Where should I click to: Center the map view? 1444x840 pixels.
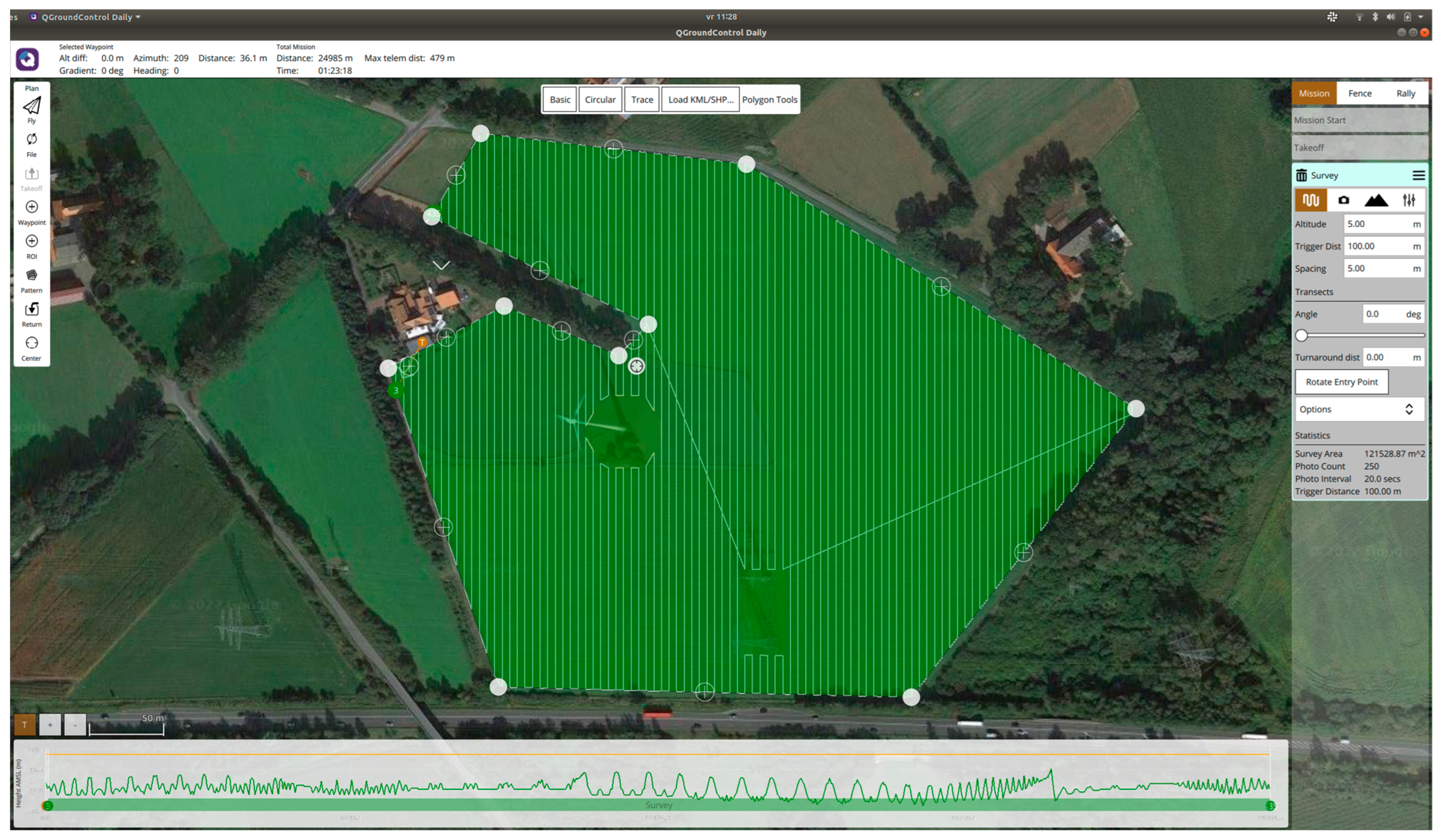32,343
